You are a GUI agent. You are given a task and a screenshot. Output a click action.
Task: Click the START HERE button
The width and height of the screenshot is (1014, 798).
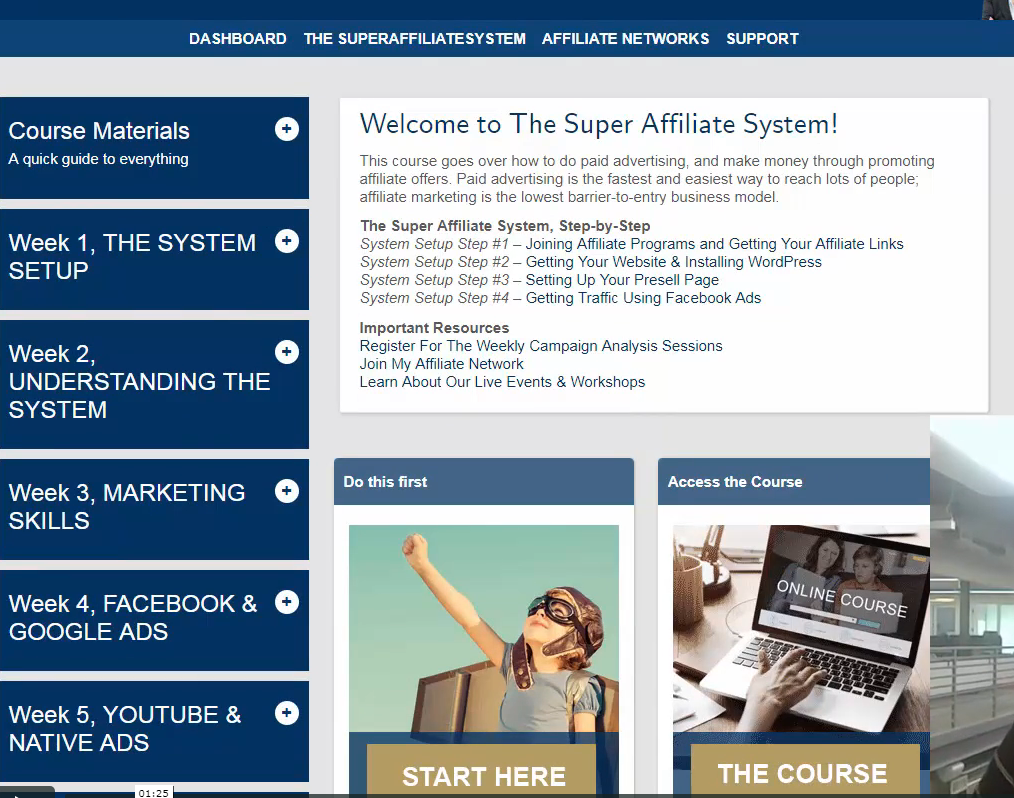pos(482,770)
